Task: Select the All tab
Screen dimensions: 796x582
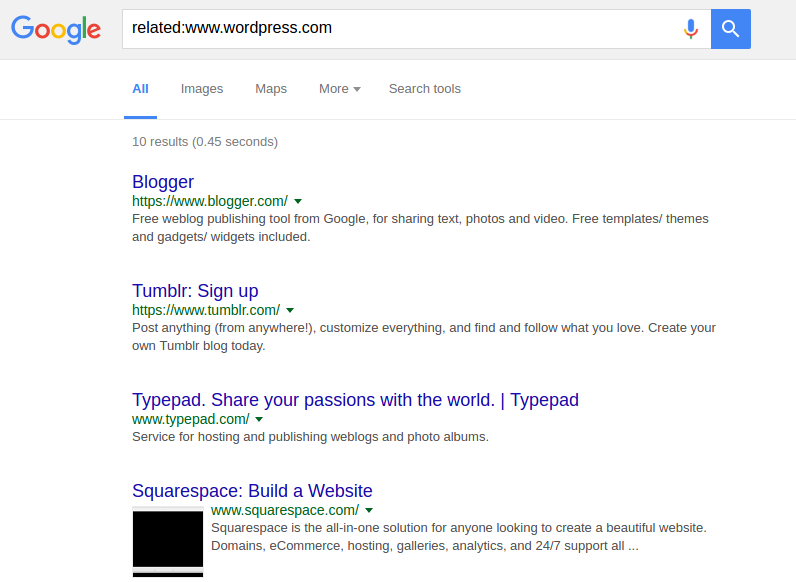Action: click(x=140, y=89)
